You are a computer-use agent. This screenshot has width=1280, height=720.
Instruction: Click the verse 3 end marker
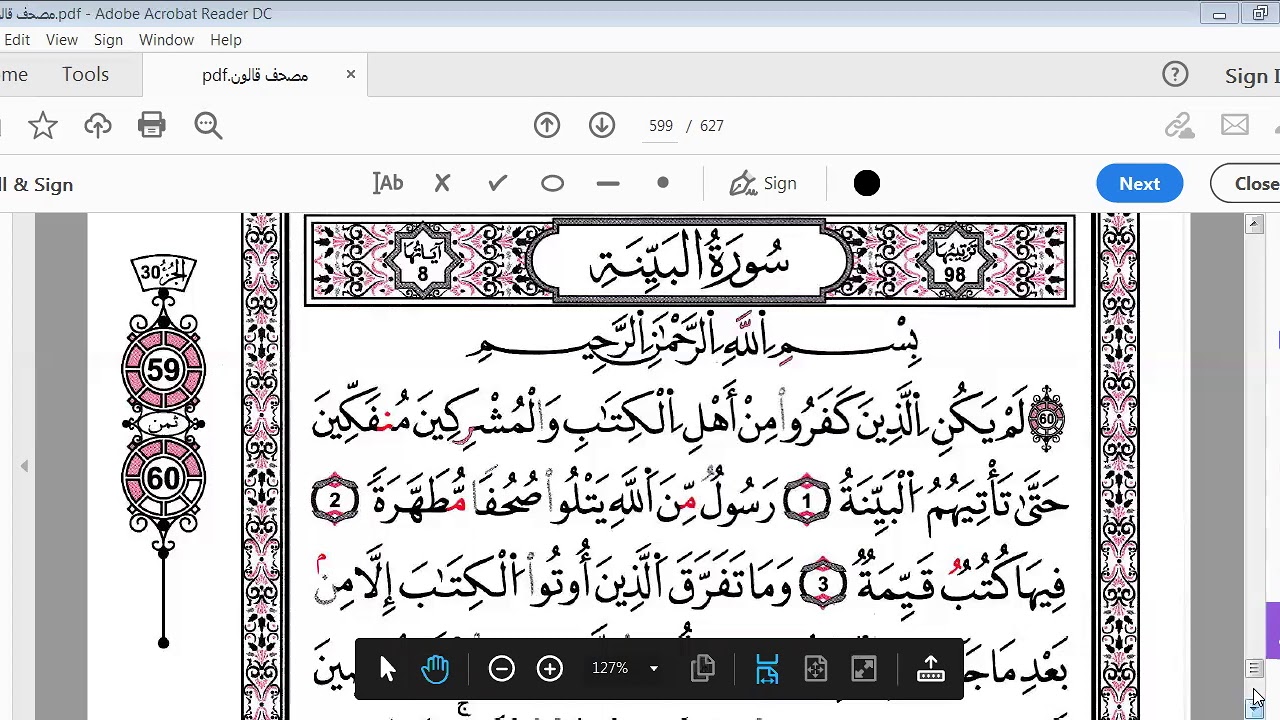823,585
